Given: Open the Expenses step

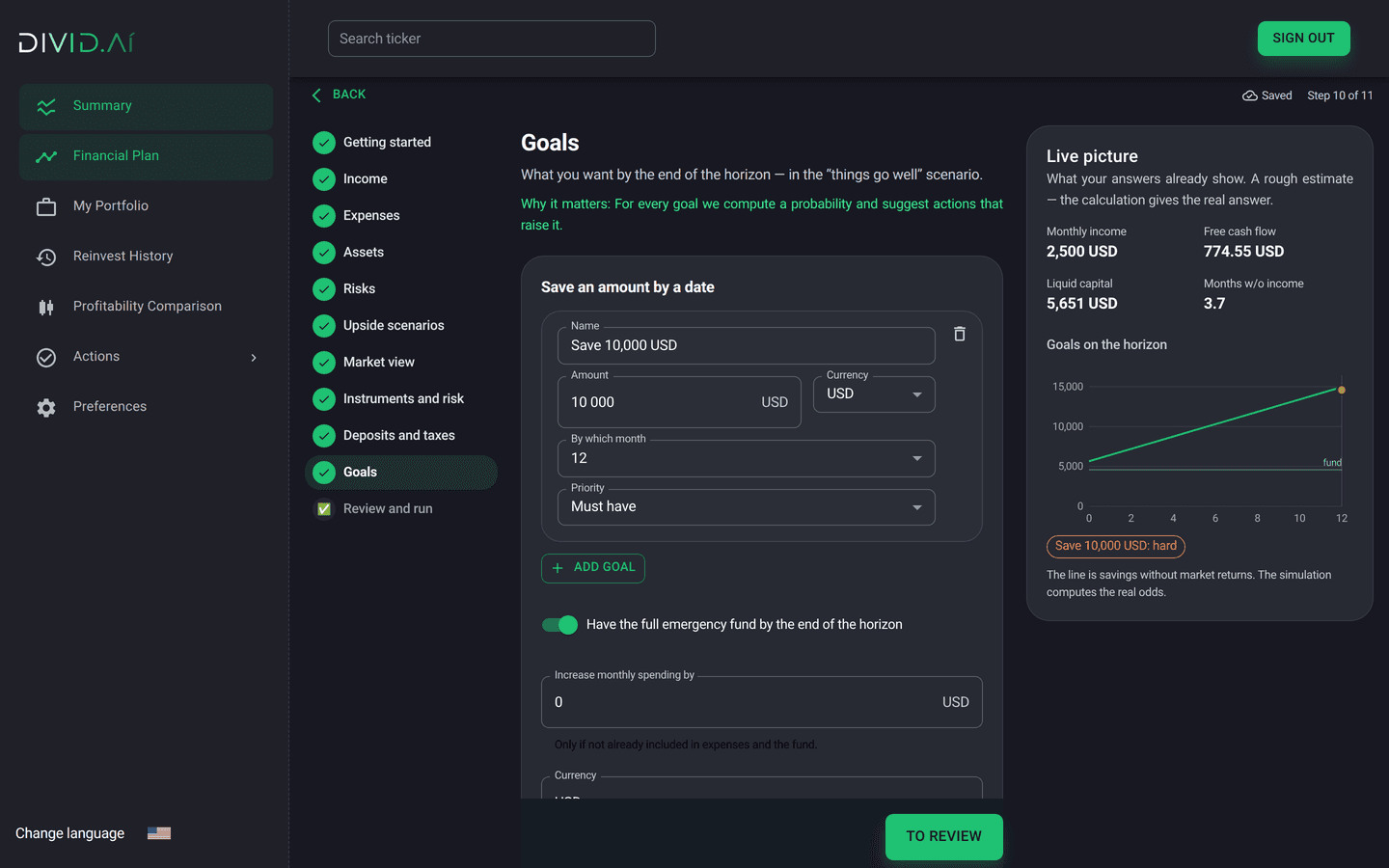Looking at the screenshot, I should coord(401,216).
